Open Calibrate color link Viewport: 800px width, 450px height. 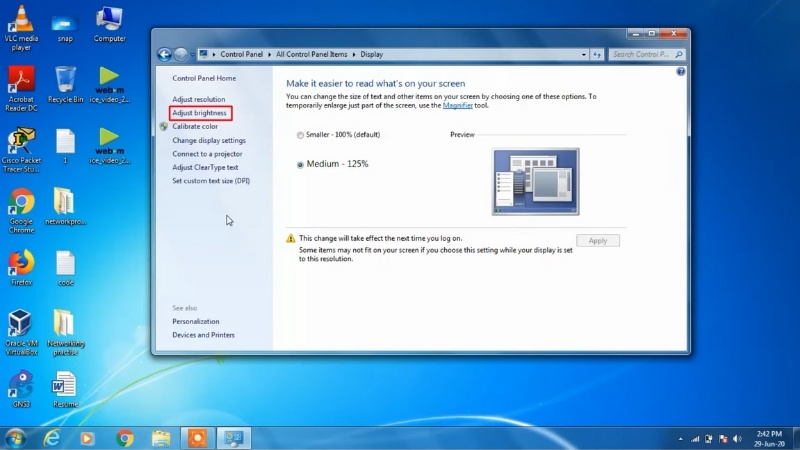pos(195,126)
